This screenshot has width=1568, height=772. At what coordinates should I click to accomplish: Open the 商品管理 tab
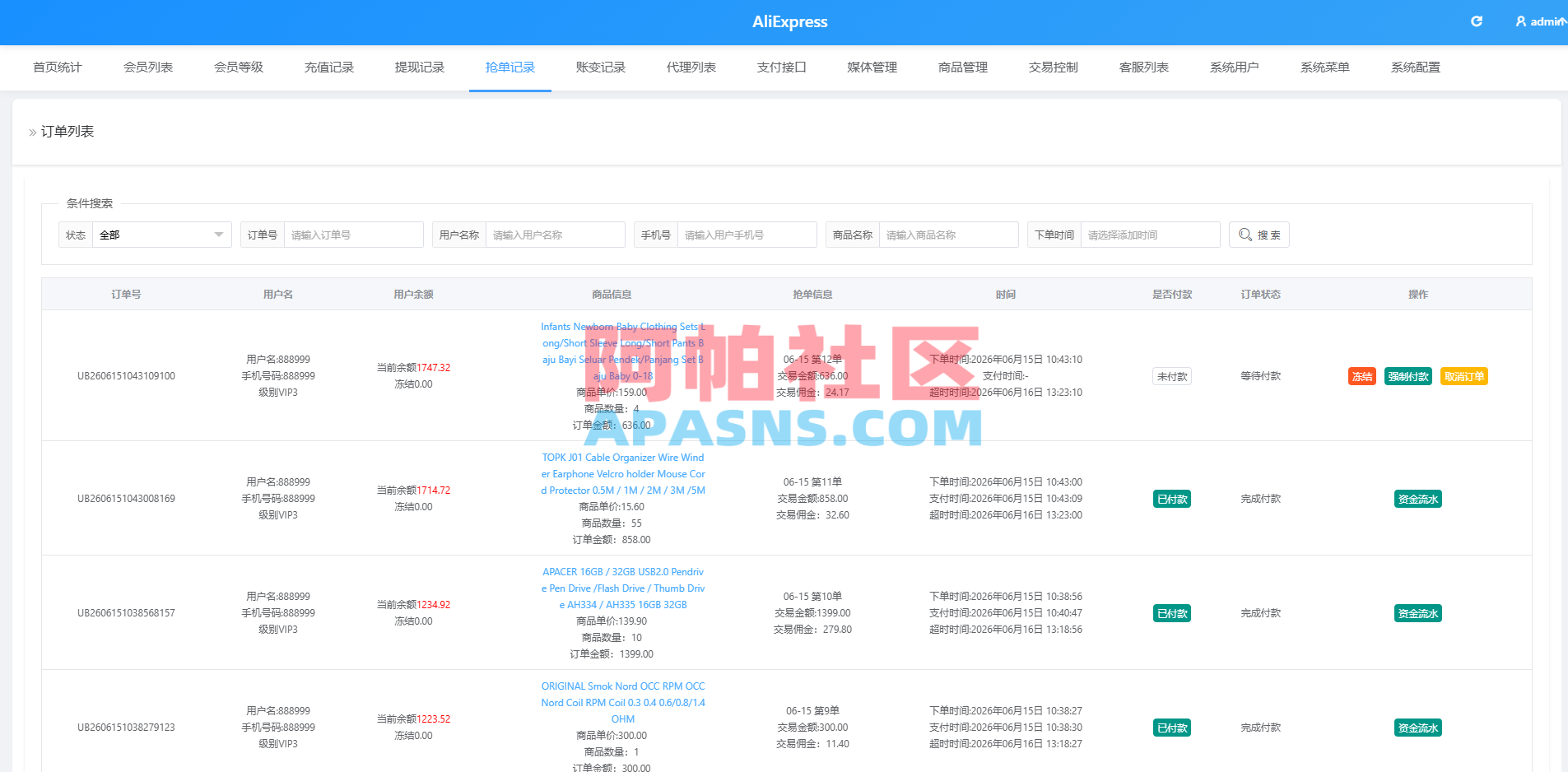click(963, 67)
